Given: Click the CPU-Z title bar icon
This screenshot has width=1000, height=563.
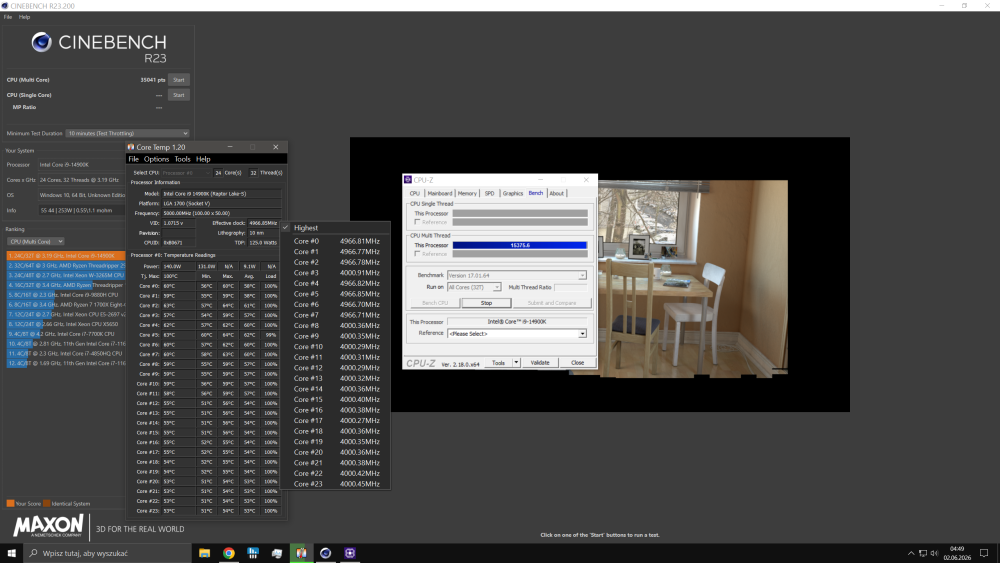Looking at the screenshot, I should (x=408, y=180).
